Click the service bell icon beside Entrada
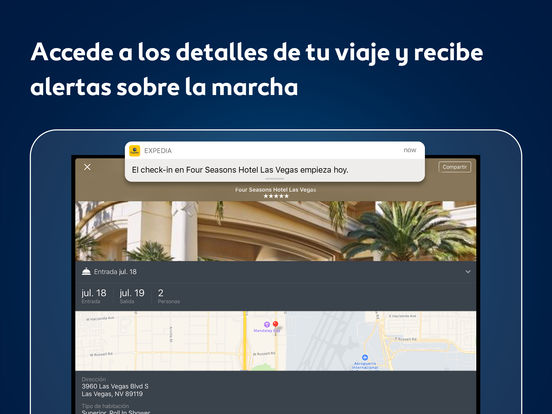The image size is (552, 414). [86, 271]
